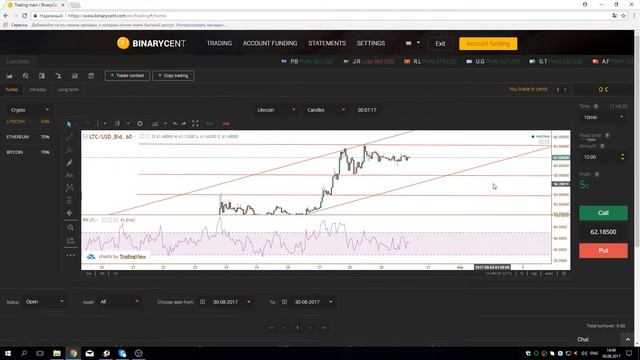Open chart settings gear above chart
This screenshot has width=640, height=360.
[140, 123]
